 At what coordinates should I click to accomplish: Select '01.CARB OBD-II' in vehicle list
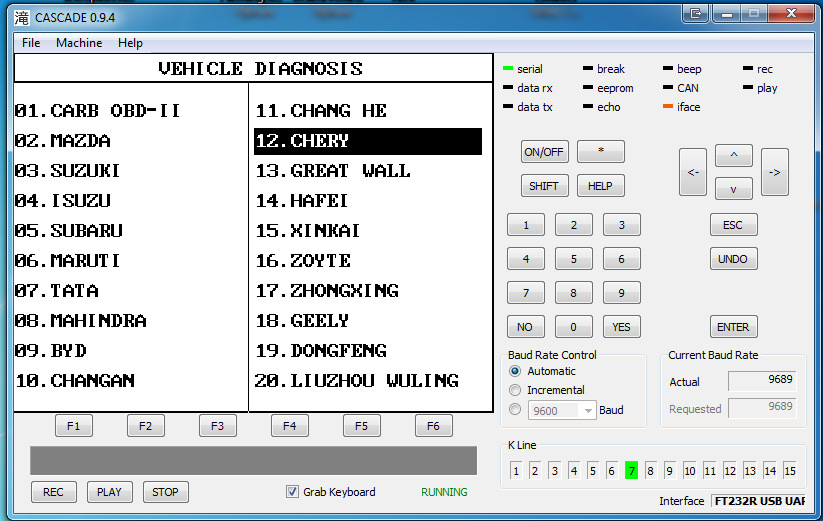pos(98,111)
